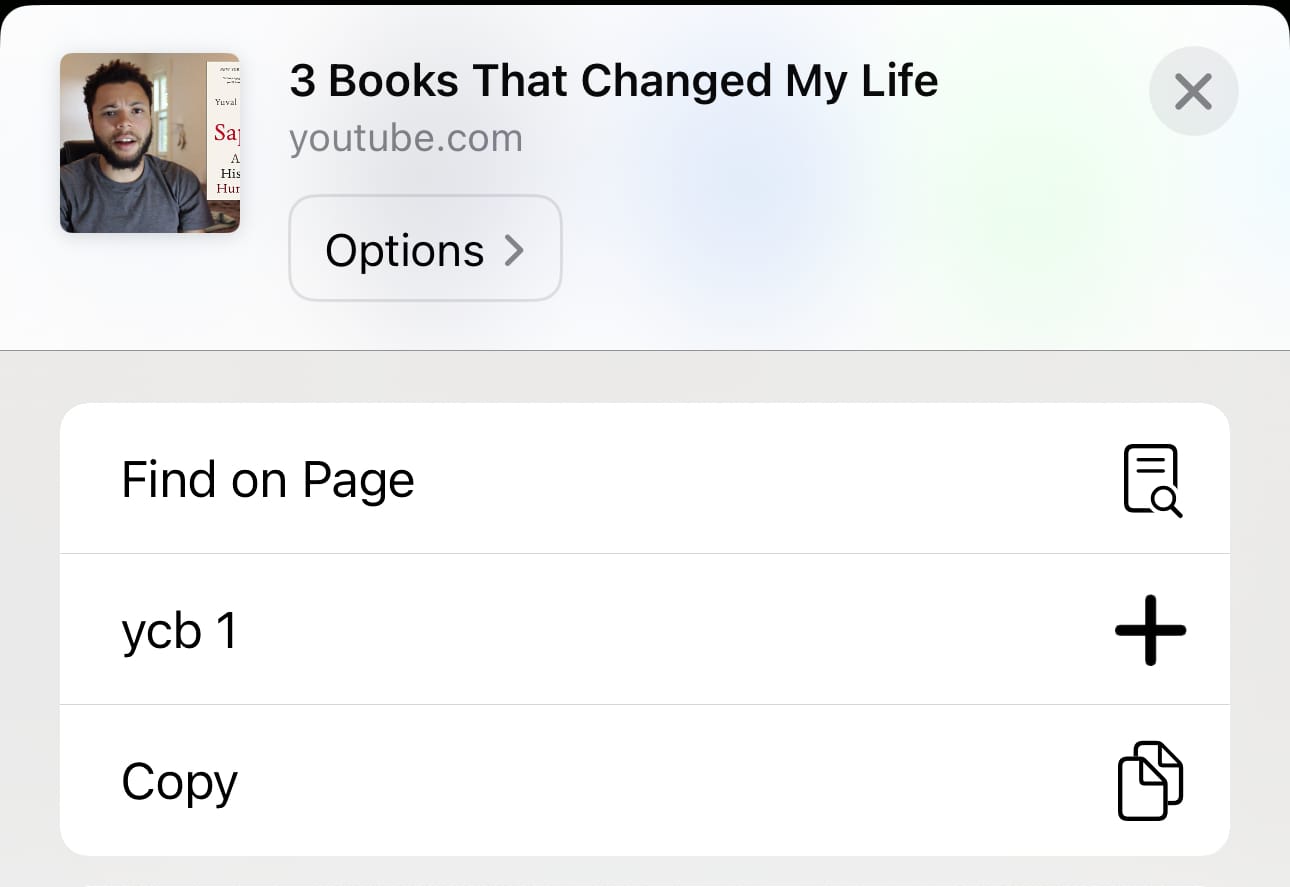Tap the Find on Page document-search icon
Screen dimensions: 1290x887
pos(1152,480)
